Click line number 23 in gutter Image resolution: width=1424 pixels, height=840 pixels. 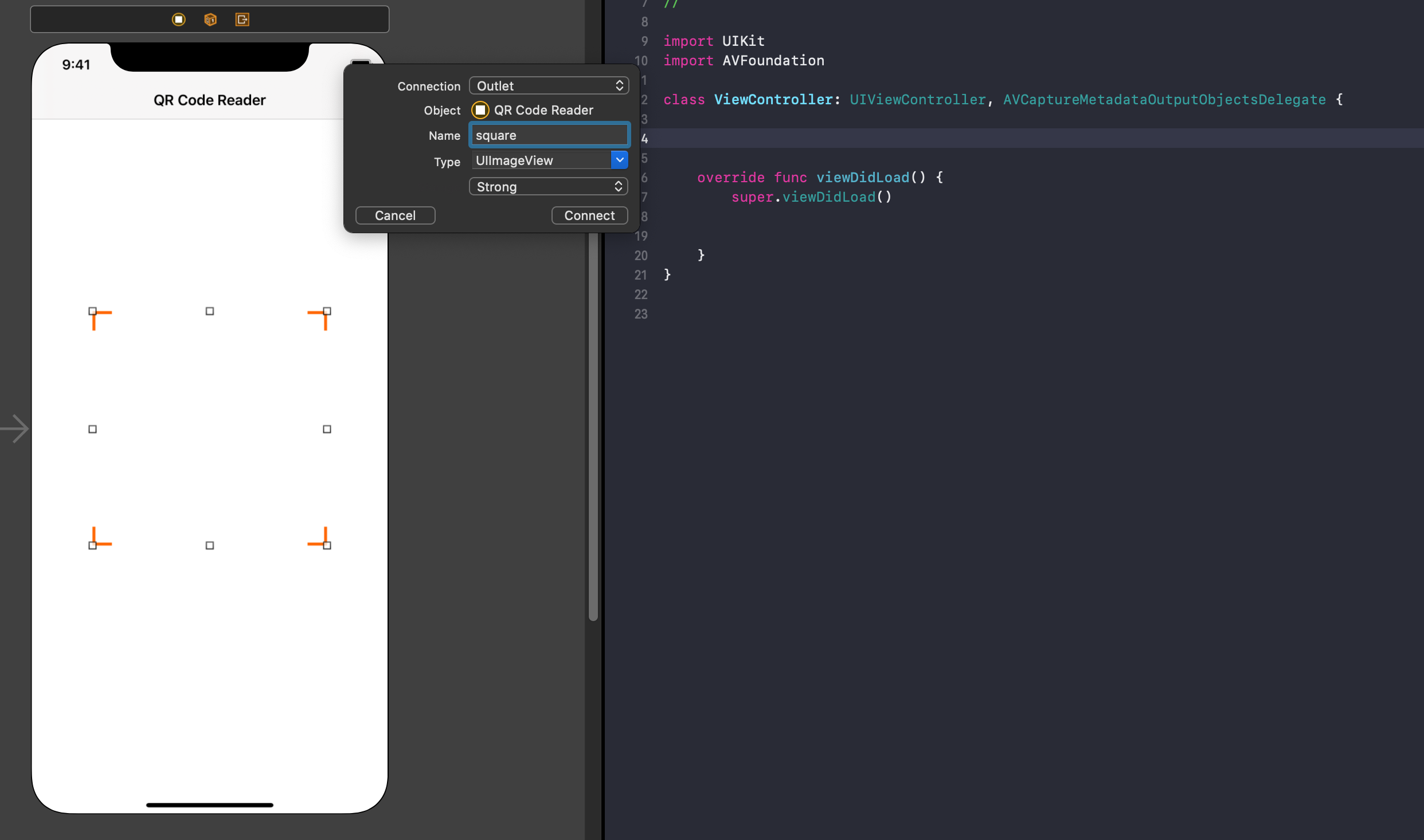[x=641, y=314]
